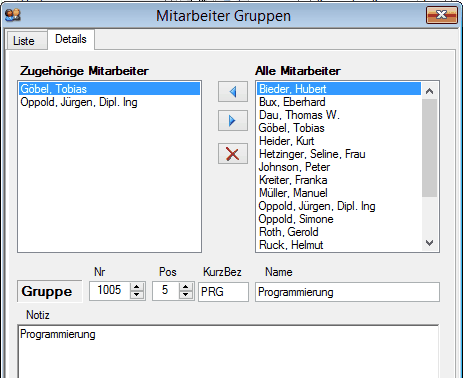
Task: Select Bieder, Hubert in Alle Mitarbeiter
Action: pos(339,89)
